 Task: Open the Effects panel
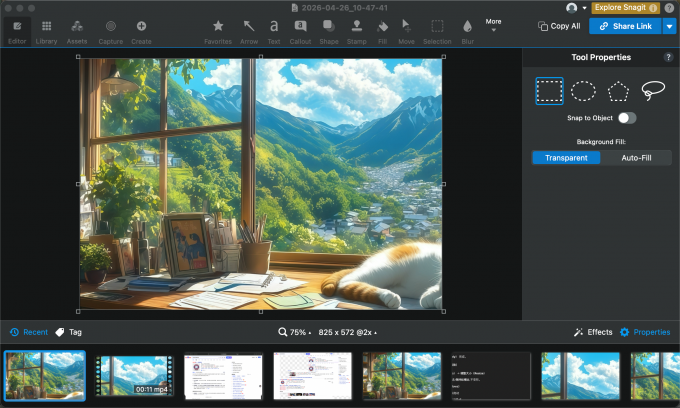(x=593, y=332)
